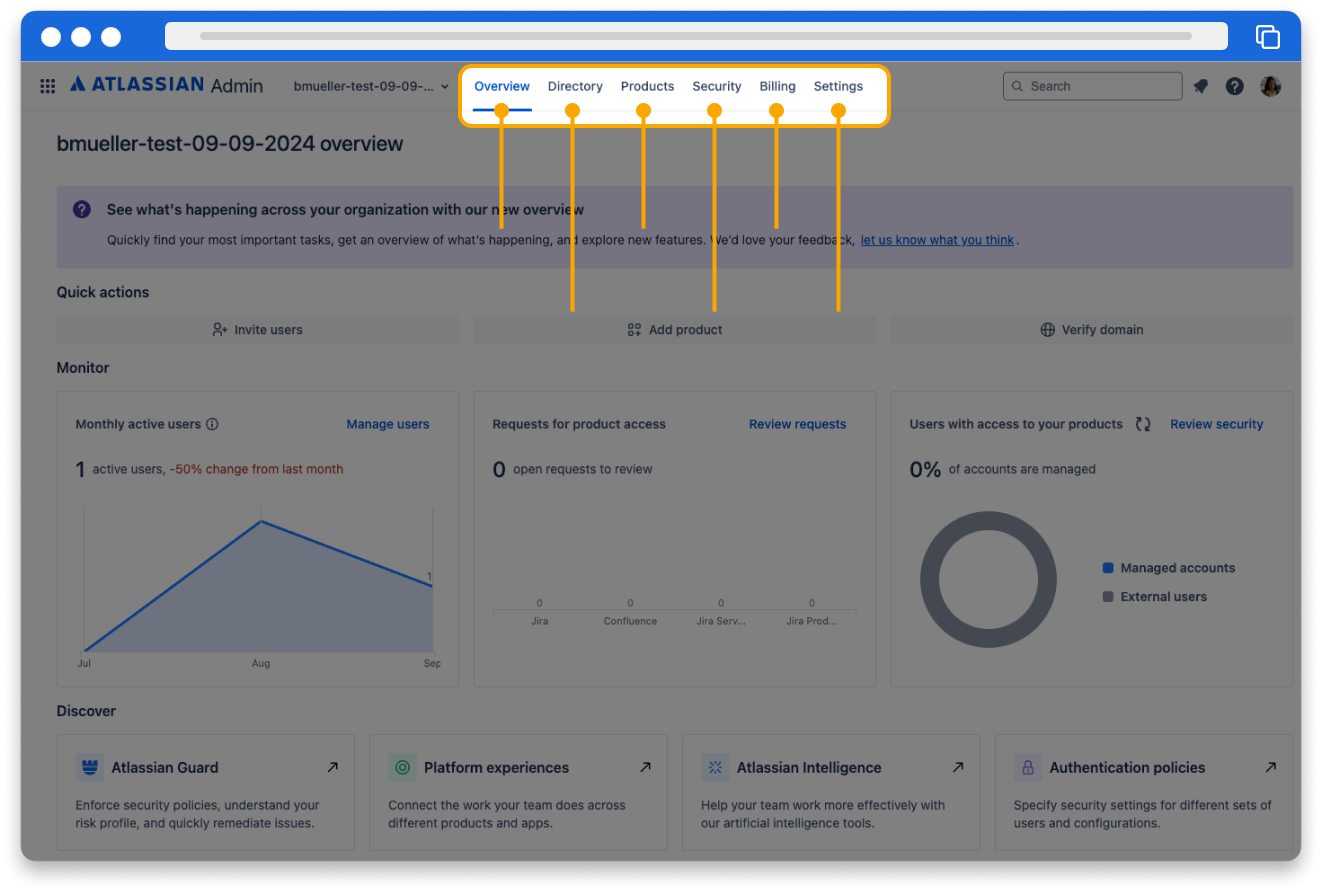The width and height of the screenshot is (1322, 892).
Task: Click the '-50% change from last month' text
Action: tap(256, 469)
